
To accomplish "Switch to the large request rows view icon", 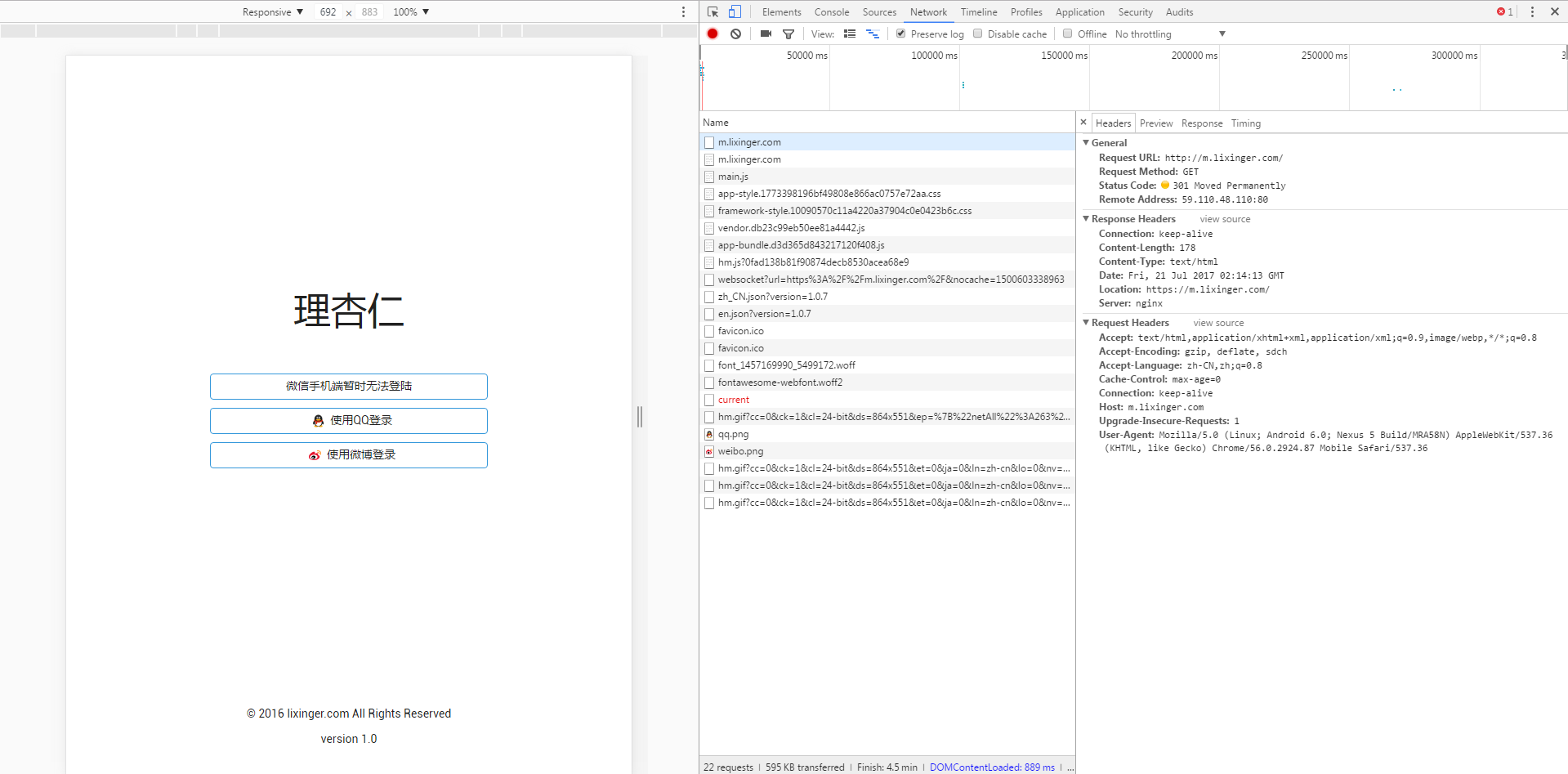I will click(850, 34).
